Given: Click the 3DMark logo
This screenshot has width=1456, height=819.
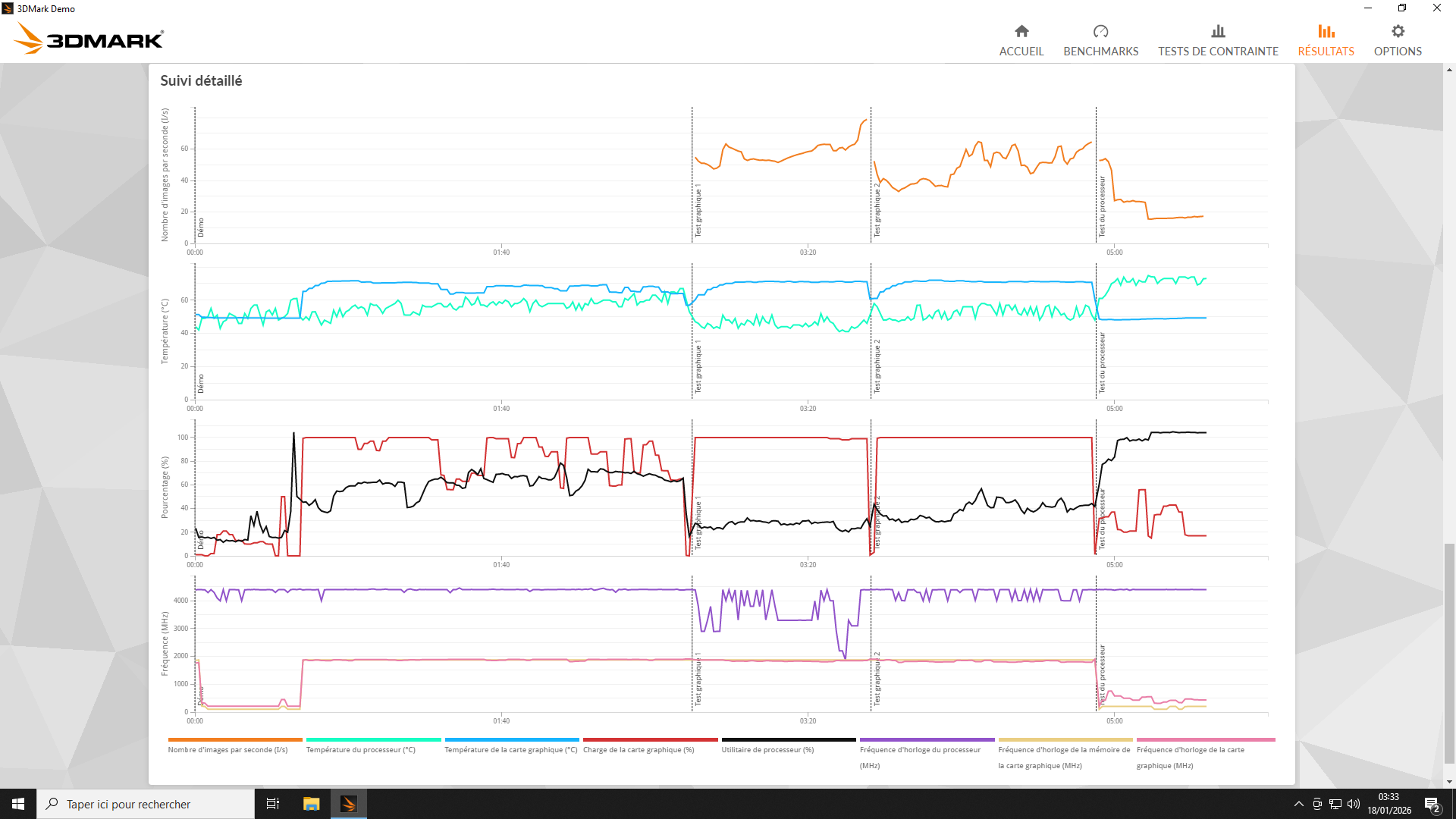Looking at the screenshot, I should 89,38.
